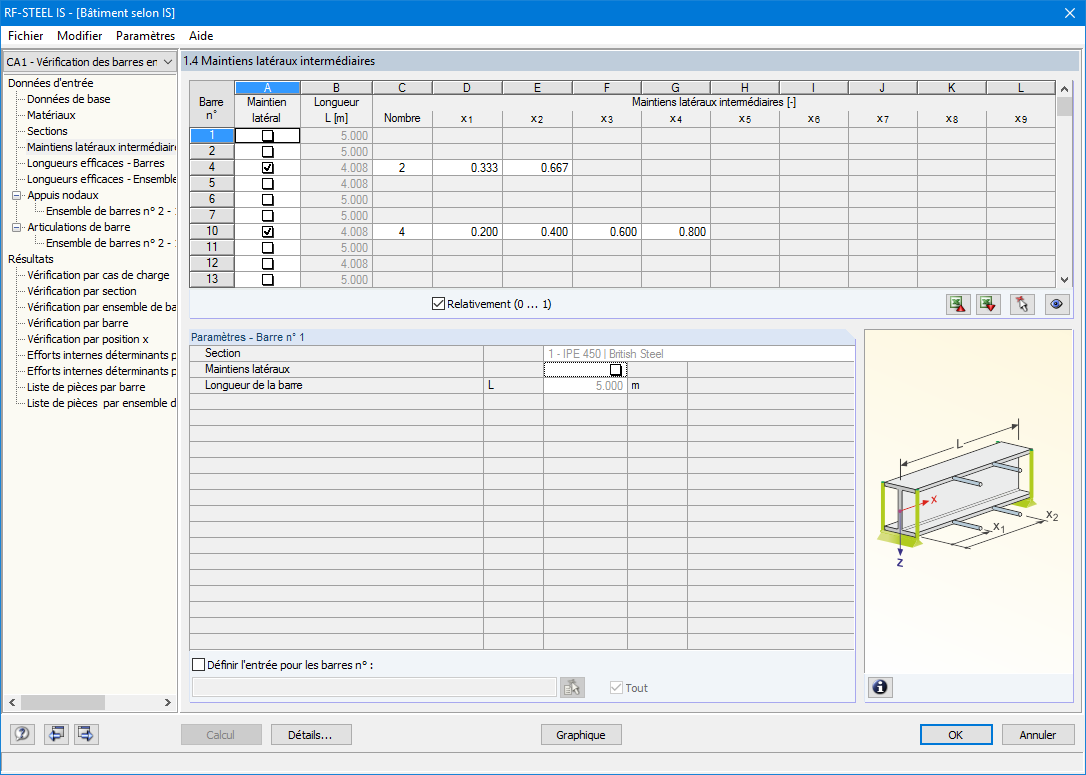Click the eye view mode icon
Viewport: 1086px width, 775px height.
[1056, 304]
